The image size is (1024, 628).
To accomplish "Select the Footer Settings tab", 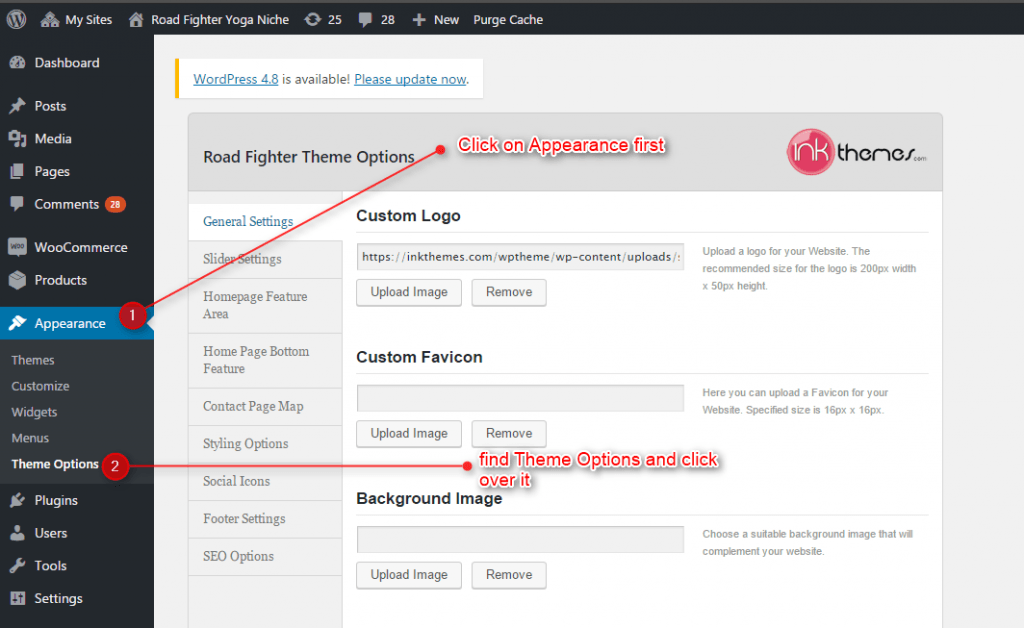I will coord(265,519).
